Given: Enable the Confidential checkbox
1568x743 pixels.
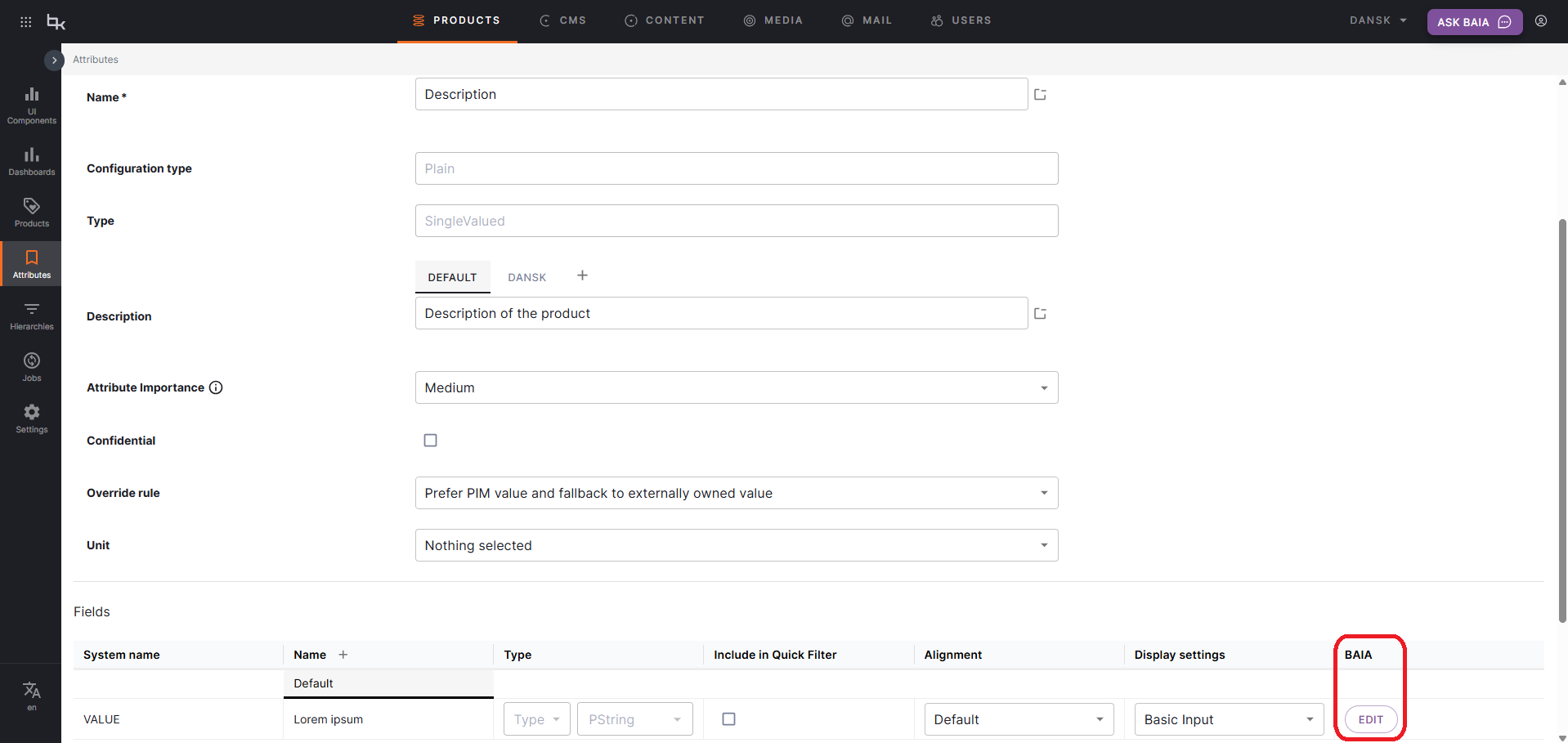Looking at the screenshot, I should tap(431, 441).
